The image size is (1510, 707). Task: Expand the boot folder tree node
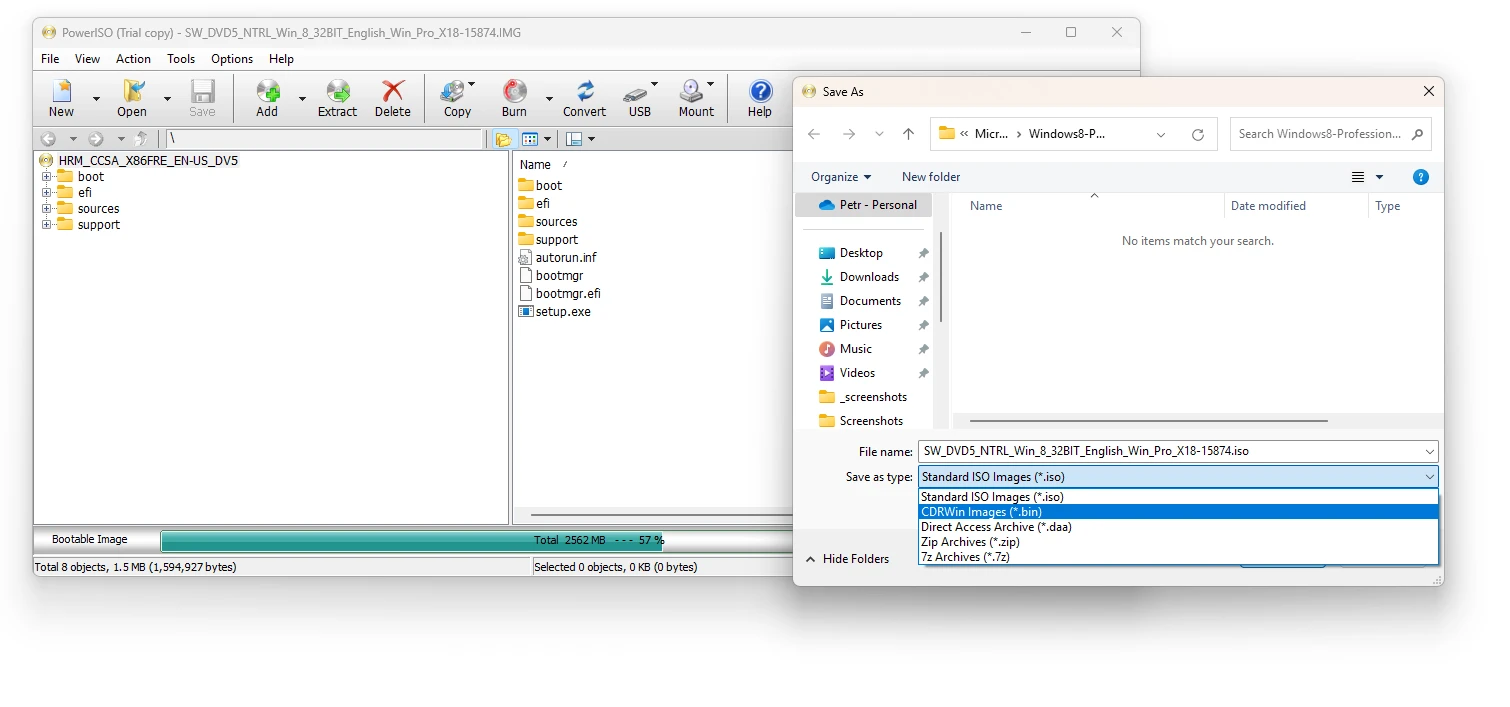[x=46, y=176]
